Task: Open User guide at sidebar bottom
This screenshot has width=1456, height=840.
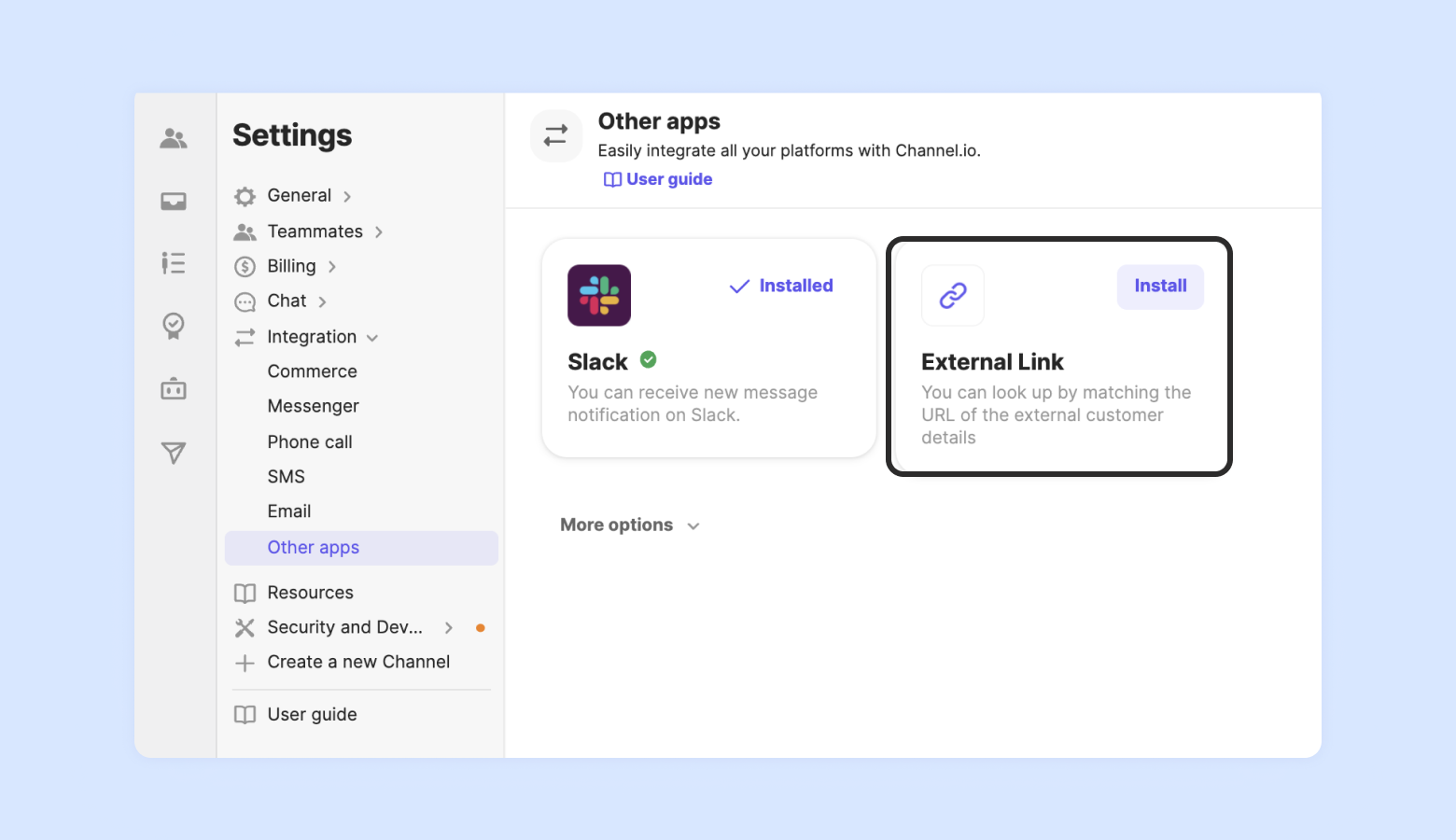Action: coord(312,715)
